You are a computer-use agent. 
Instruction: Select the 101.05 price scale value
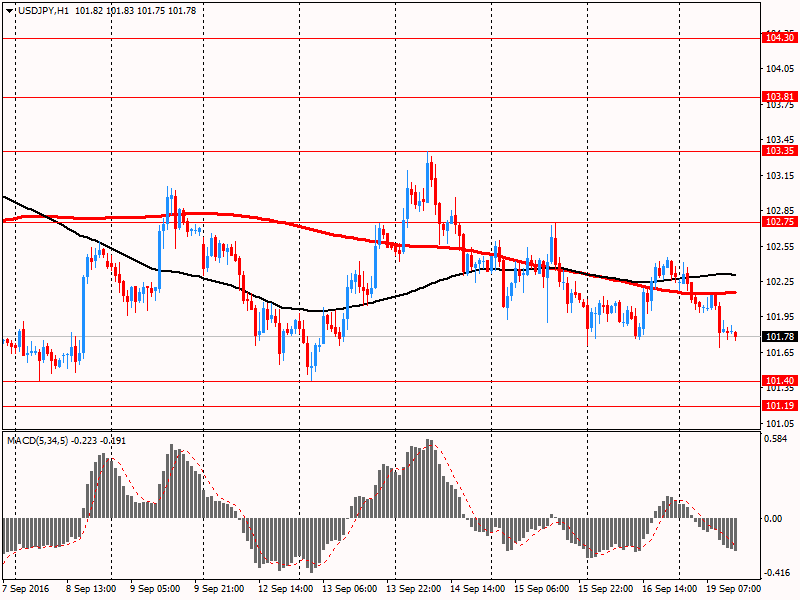pyautogui.click(x=780, y=423)
